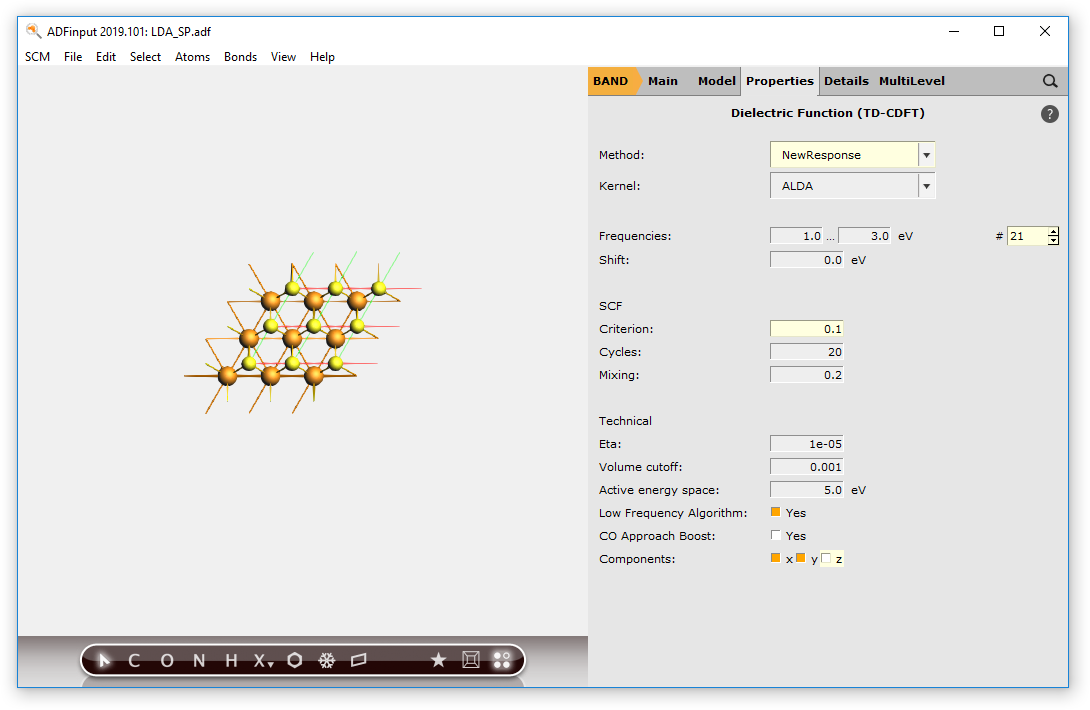Viewport: 1090px width, 710px height.
Task: Open the Select menu
Action: pos(145,57)
